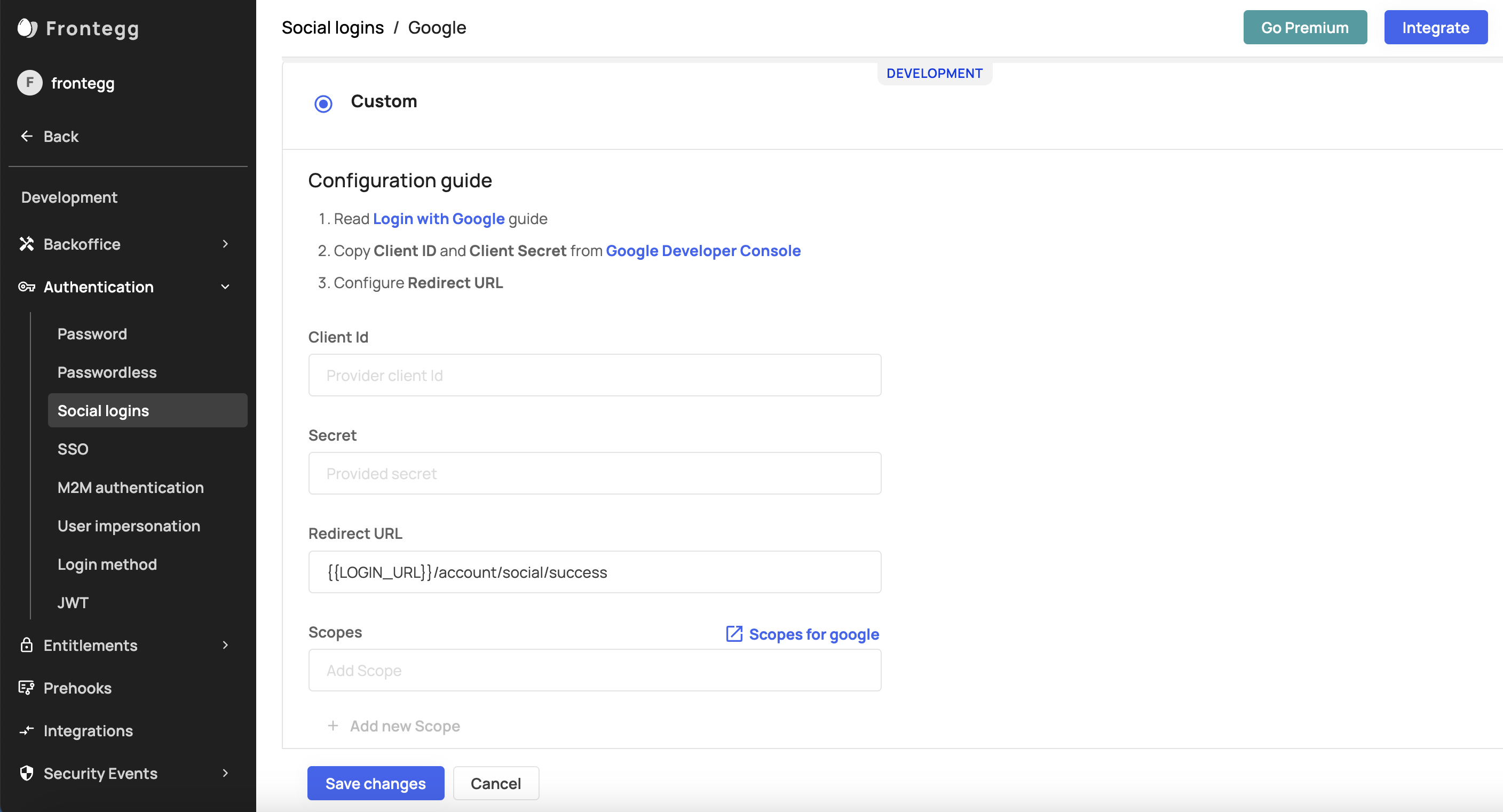Open the SSO menu item
Screen dimensions: 1503x812
click(73, 449)
